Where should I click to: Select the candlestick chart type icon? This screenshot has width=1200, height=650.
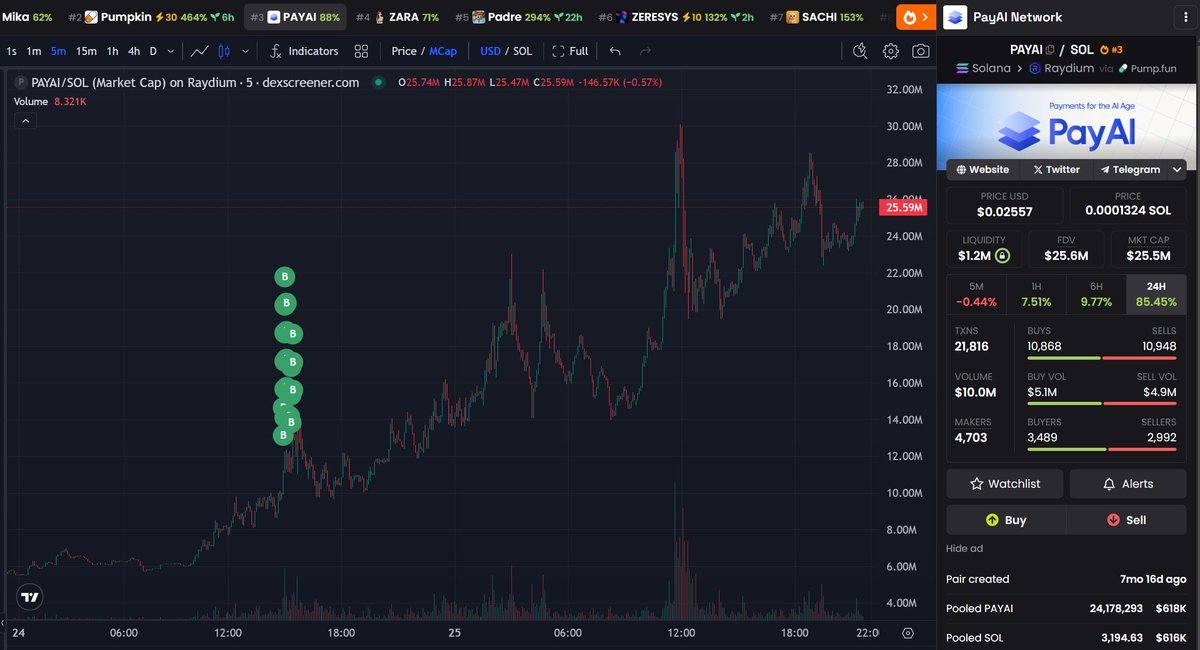click(x=225, y=51)
